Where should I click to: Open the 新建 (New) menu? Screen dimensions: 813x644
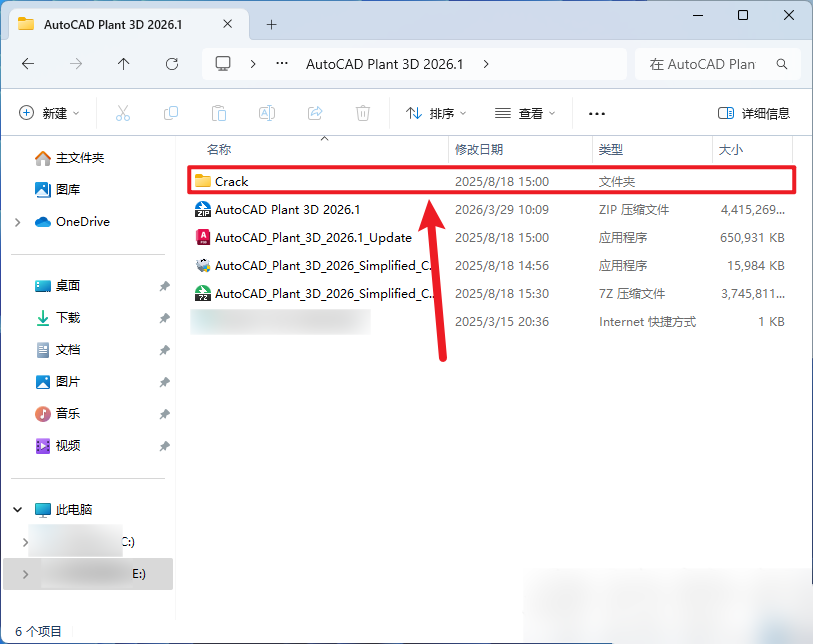point(49,113)
